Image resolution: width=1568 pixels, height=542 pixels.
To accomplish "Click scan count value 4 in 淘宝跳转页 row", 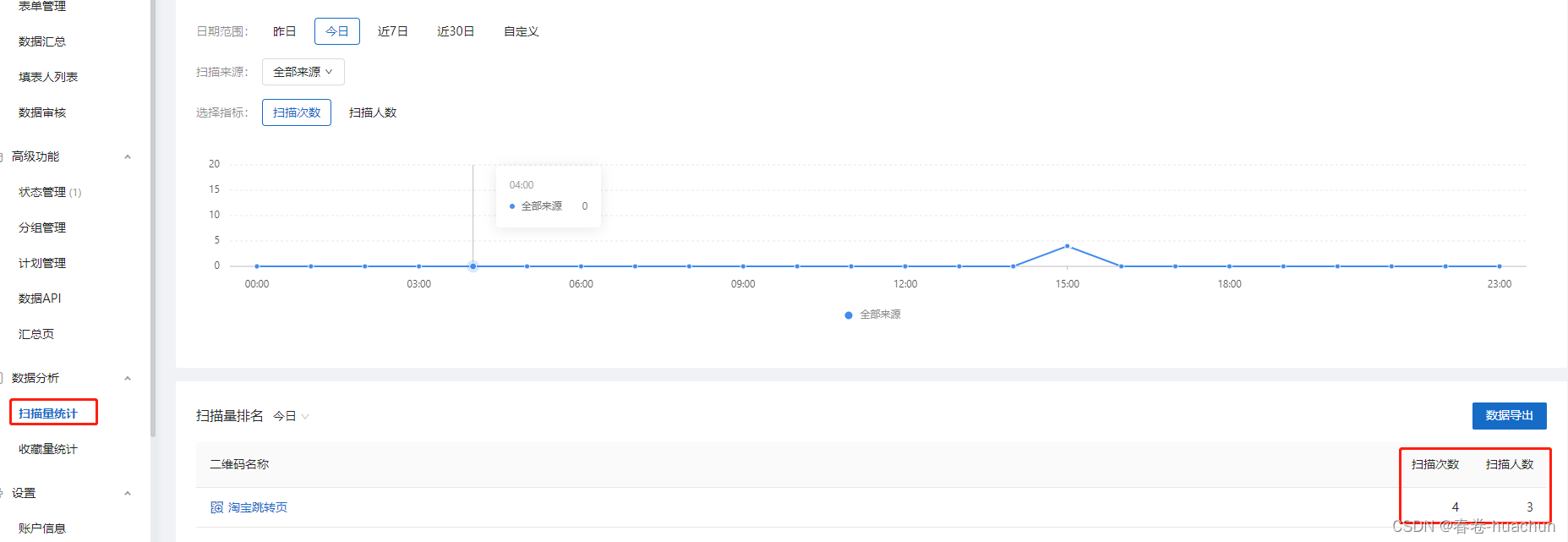I will (x=1456, y=507).
